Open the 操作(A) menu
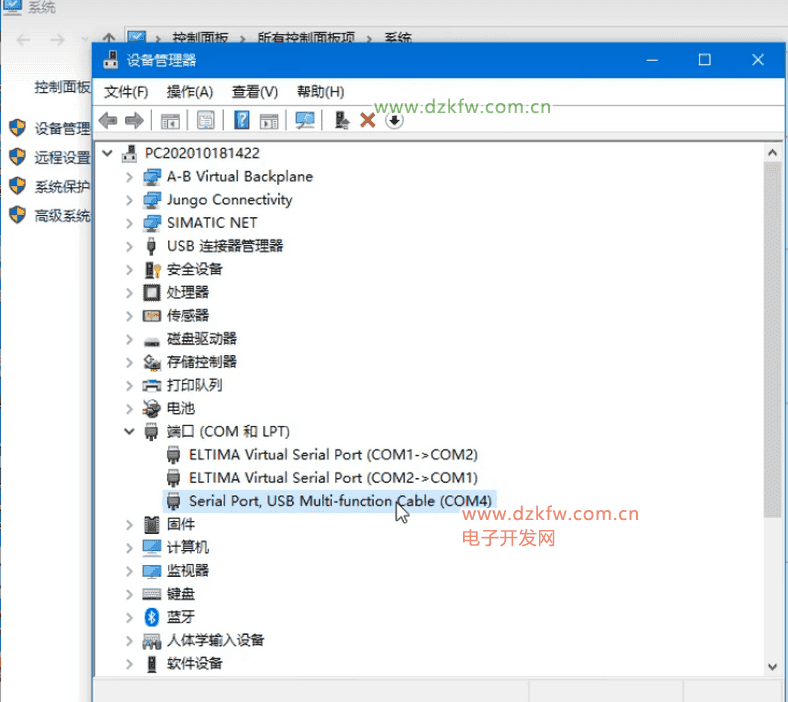Viewport: 788px width, 702px height. click(190, 92)
